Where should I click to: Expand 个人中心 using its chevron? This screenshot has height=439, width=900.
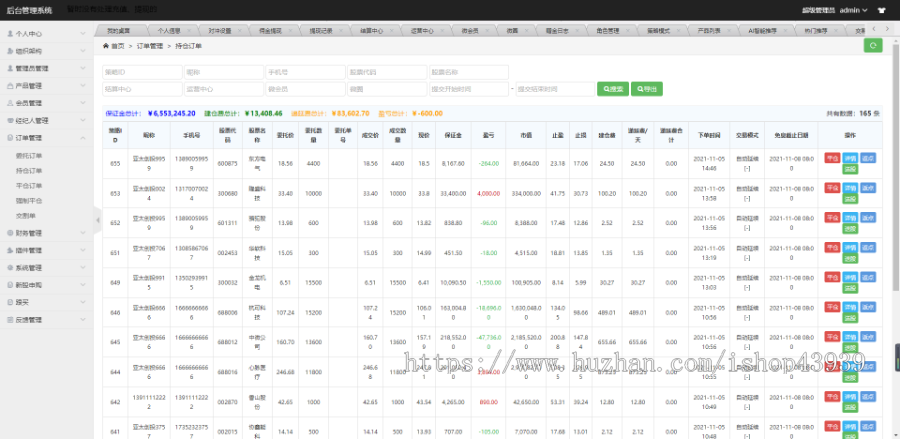(x=83, y=34)
